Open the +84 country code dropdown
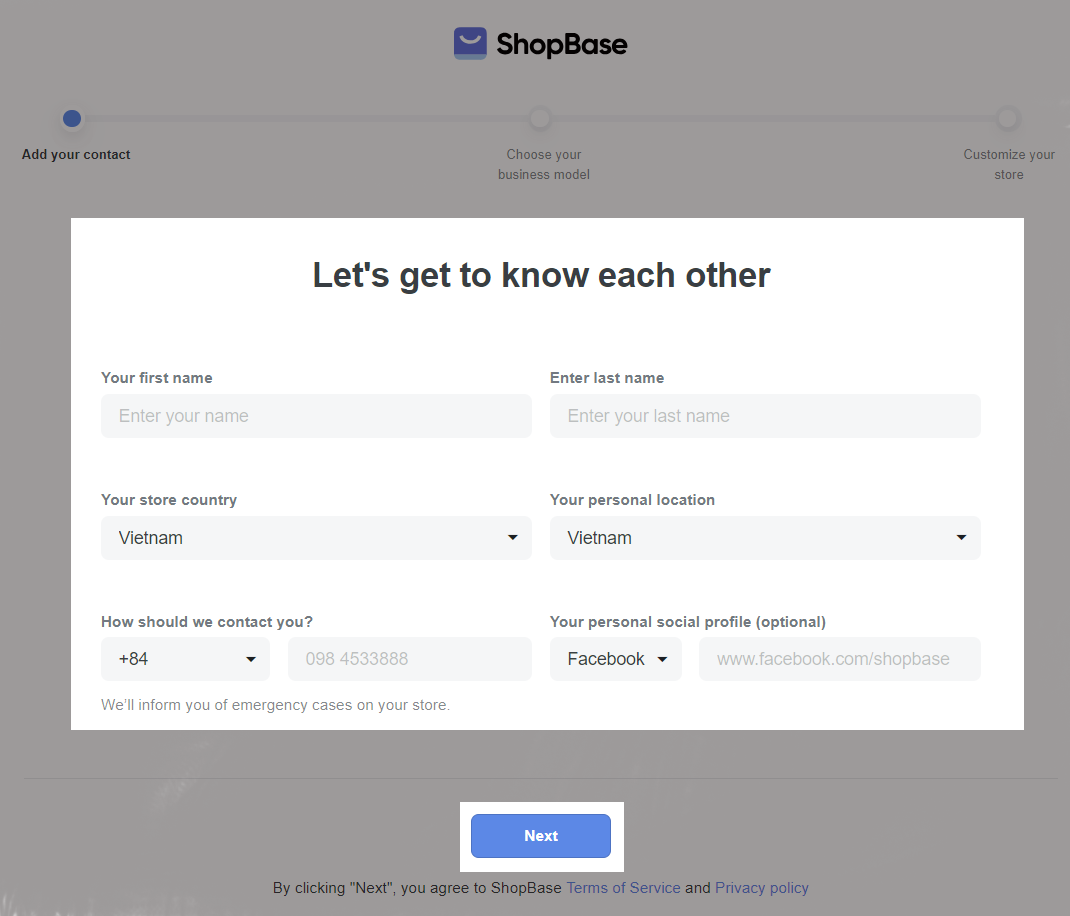 point(185,659)
